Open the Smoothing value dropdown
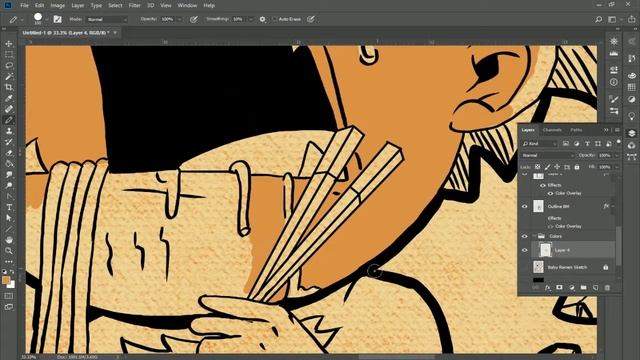Viewport: 640px width, 360px height. click(251, 19)
